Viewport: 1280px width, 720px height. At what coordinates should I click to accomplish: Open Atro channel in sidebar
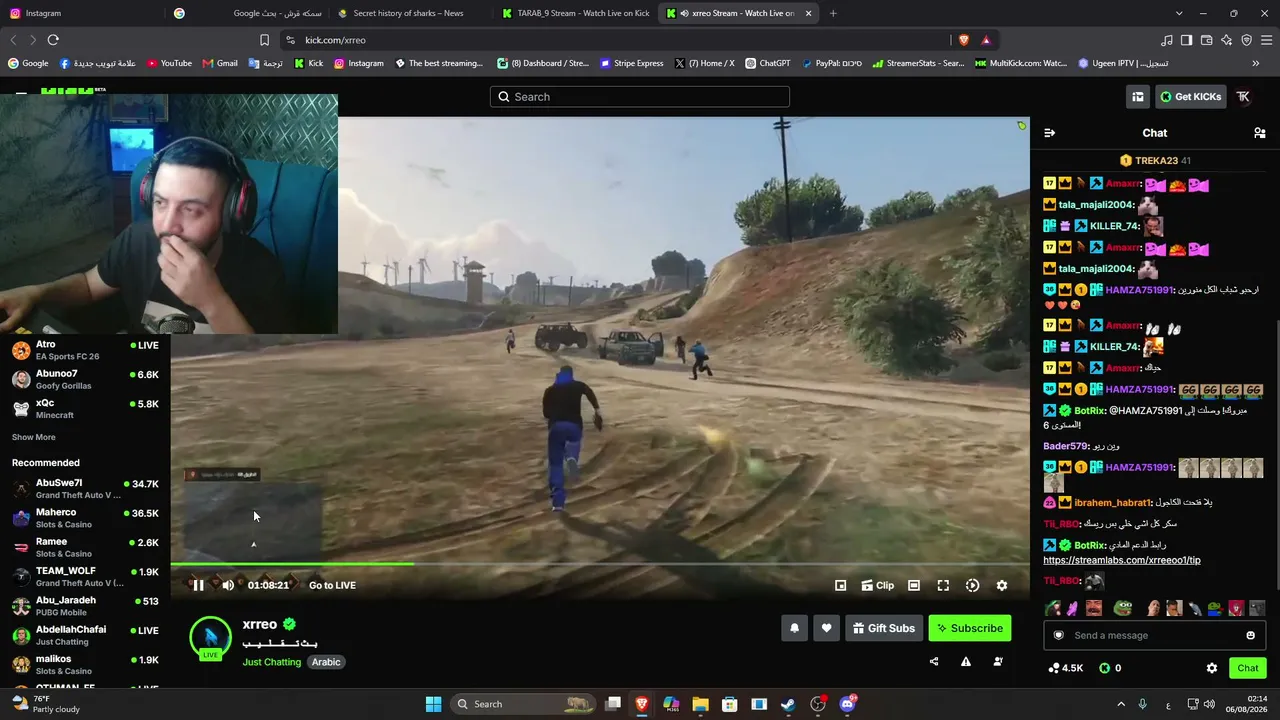tap(85, 350)
